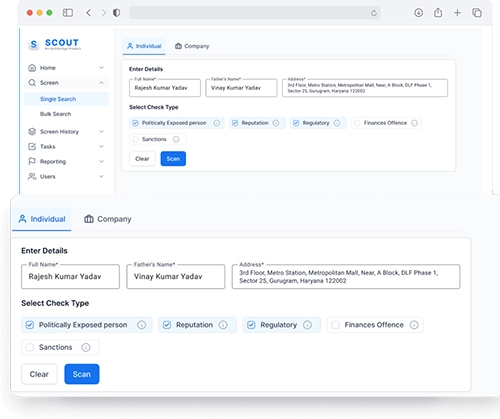Switch to Company tab in lower panel

pyautogui.click(x=108, y=219)
